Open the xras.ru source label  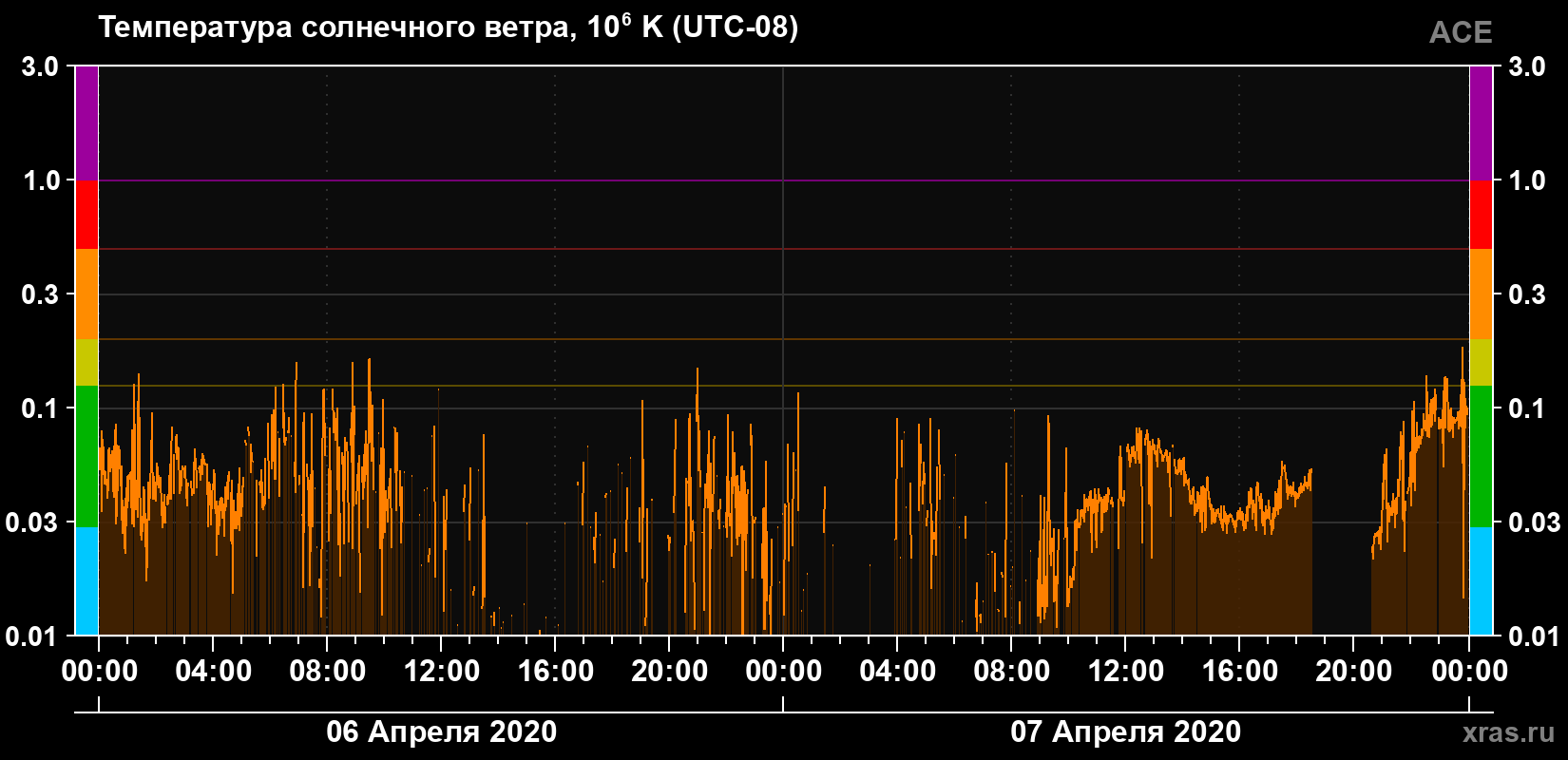[x=1509, y=732]
